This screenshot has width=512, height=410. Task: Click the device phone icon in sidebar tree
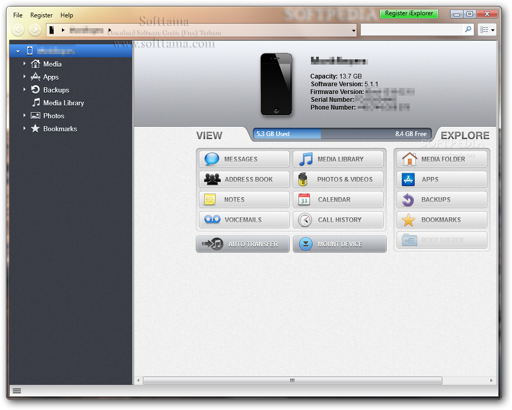point(30,51)
